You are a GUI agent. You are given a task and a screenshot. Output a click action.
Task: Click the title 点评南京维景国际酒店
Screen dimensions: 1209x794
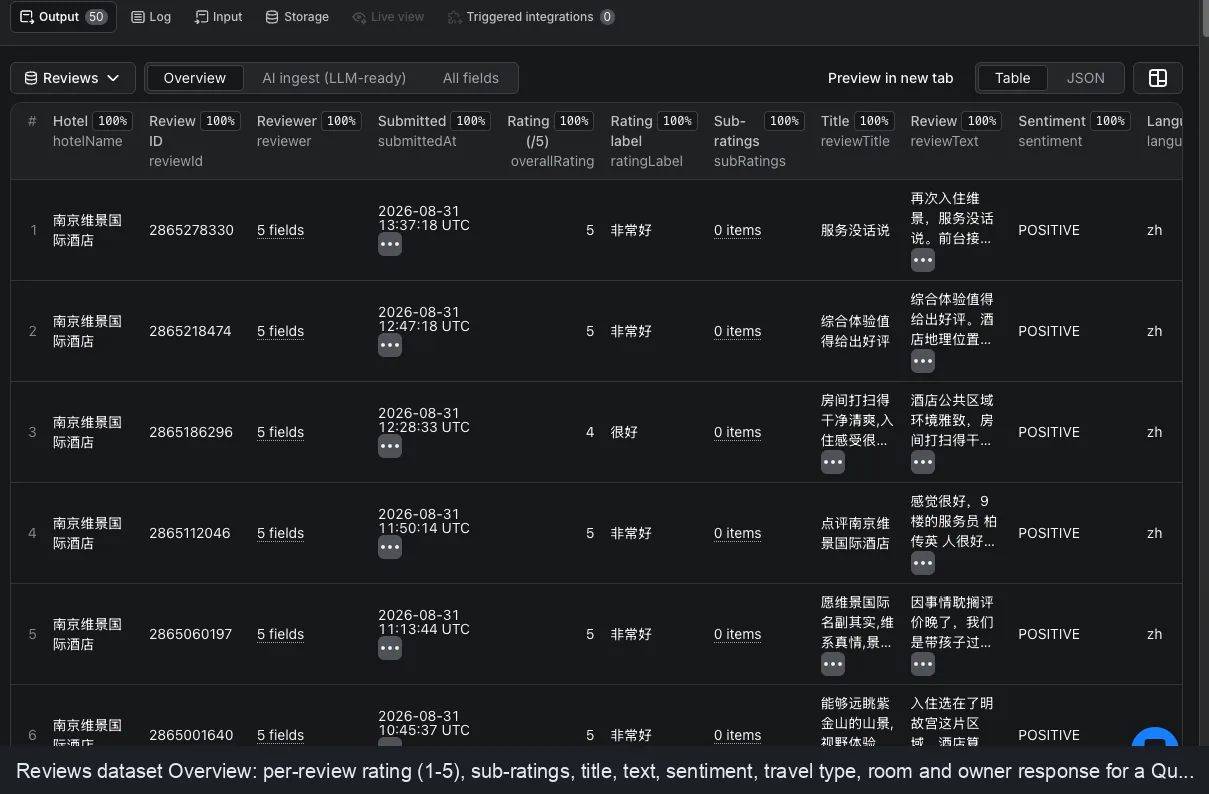(855, 533)
